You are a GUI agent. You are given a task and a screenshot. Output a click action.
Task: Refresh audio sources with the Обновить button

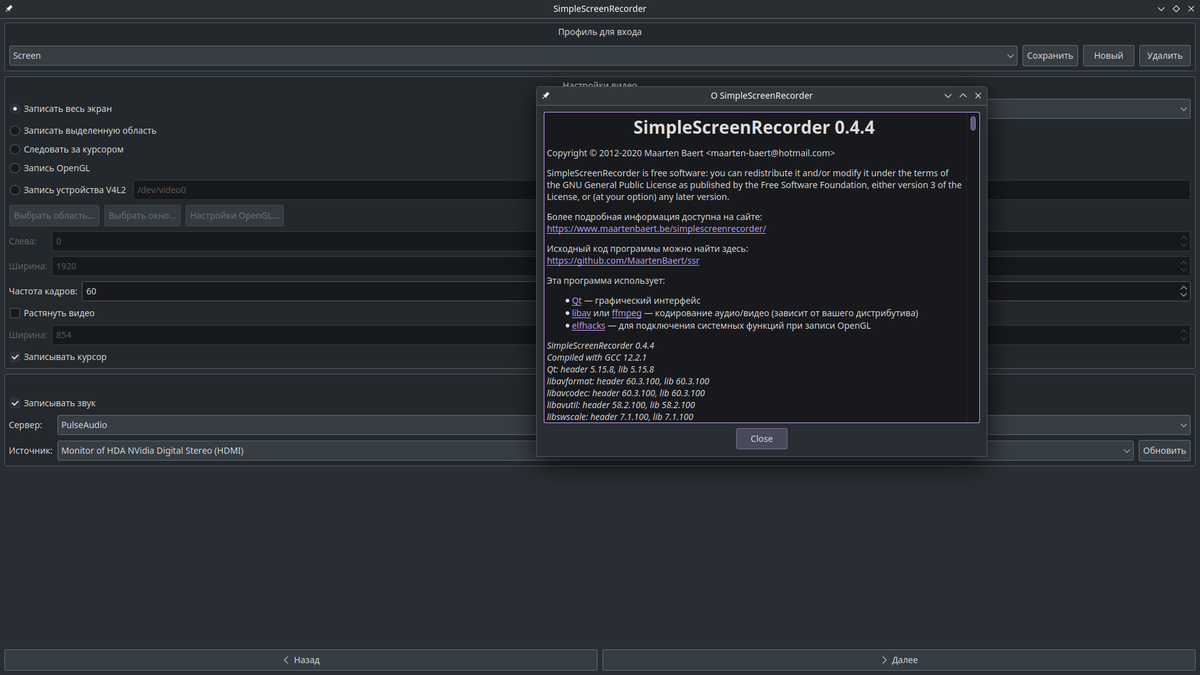tap(1163, 450)
